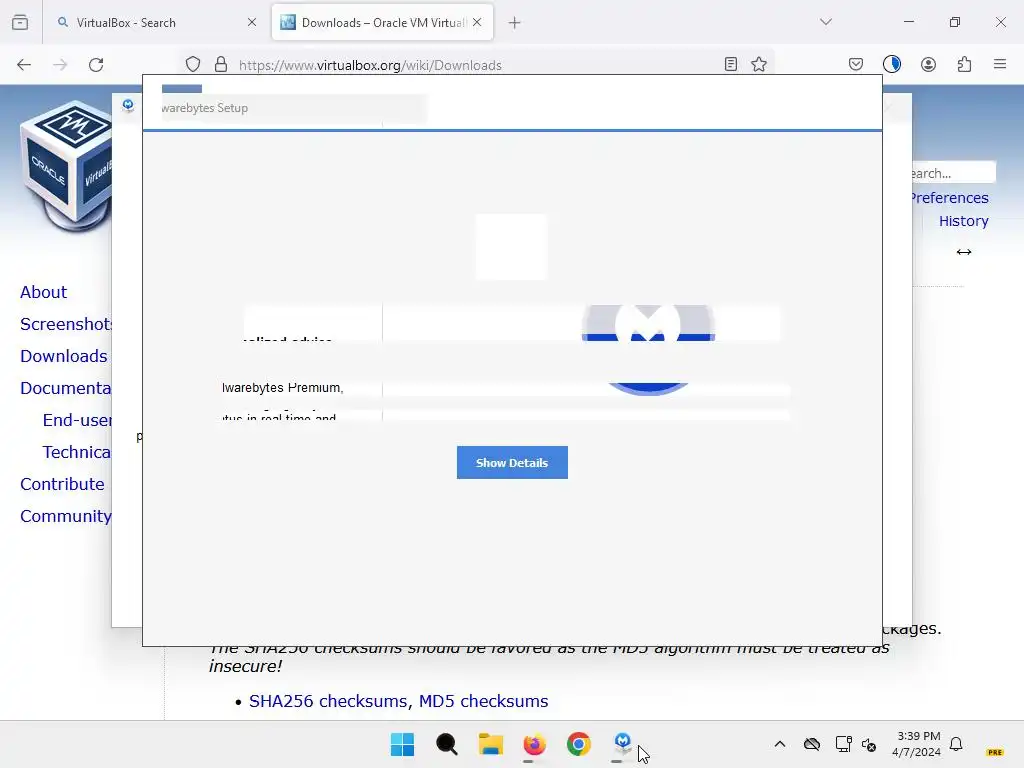Open the Documentation sidebar link
Screen dimensions: 1024x768
(x=65, y=388)
